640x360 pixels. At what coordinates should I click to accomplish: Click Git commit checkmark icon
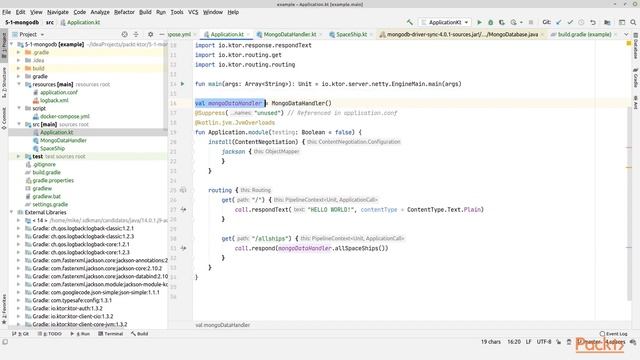[x=570, y=22]
